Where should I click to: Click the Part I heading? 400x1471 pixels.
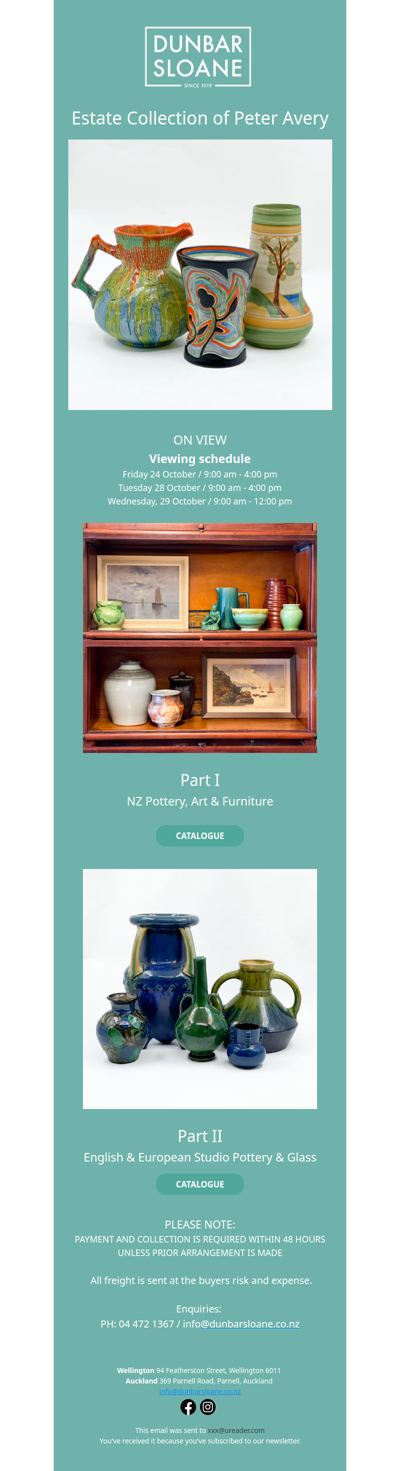(x=200, y=779)
